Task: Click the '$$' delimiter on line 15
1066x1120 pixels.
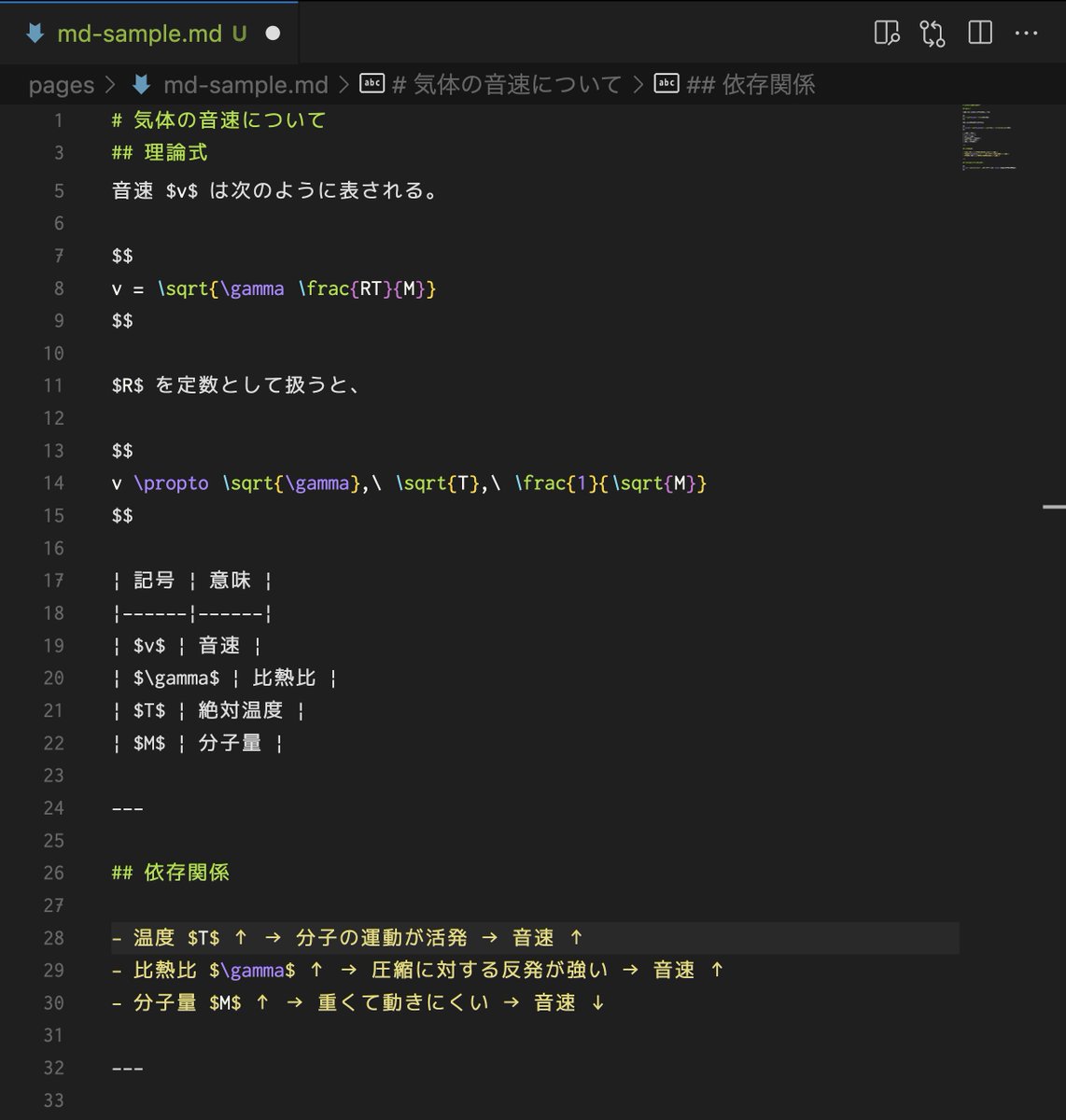Action: (x=122, y=516)
